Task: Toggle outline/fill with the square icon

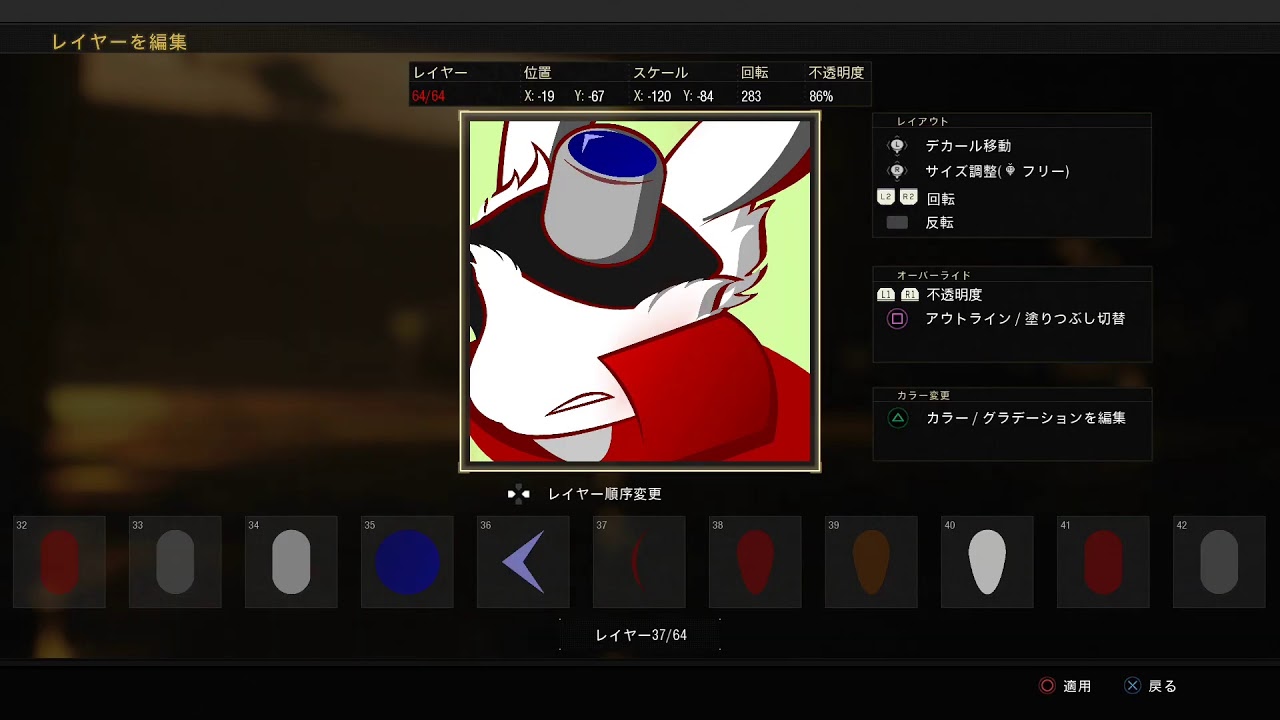Action: coord(897,319)
